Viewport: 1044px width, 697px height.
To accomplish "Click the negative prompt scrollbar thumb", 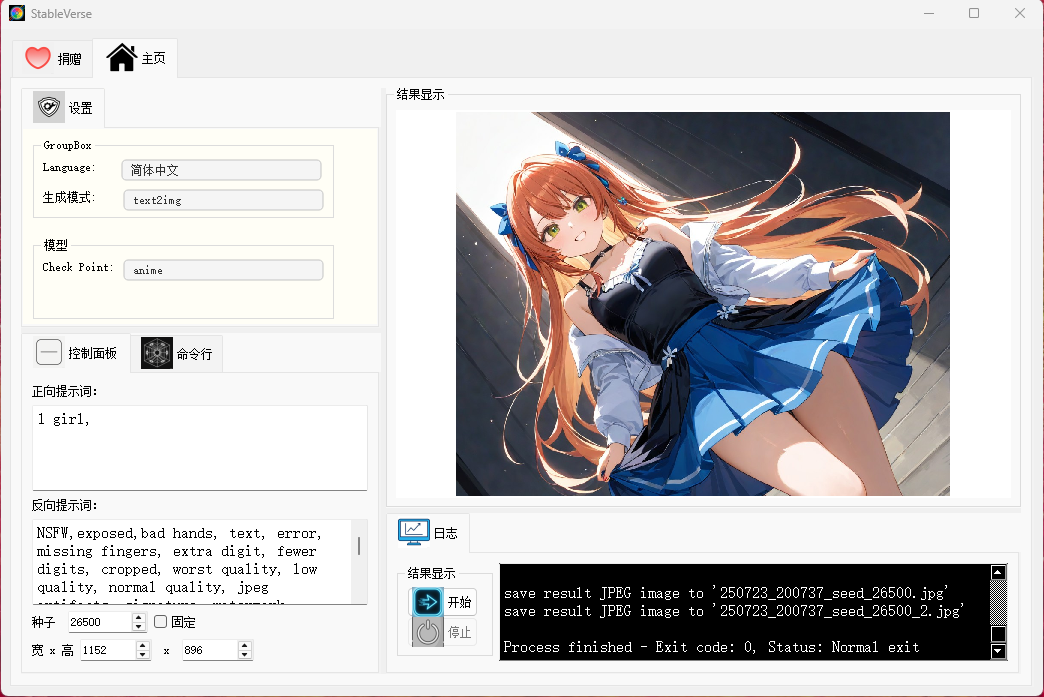I will pyautogui.click(x=359, y=546).
